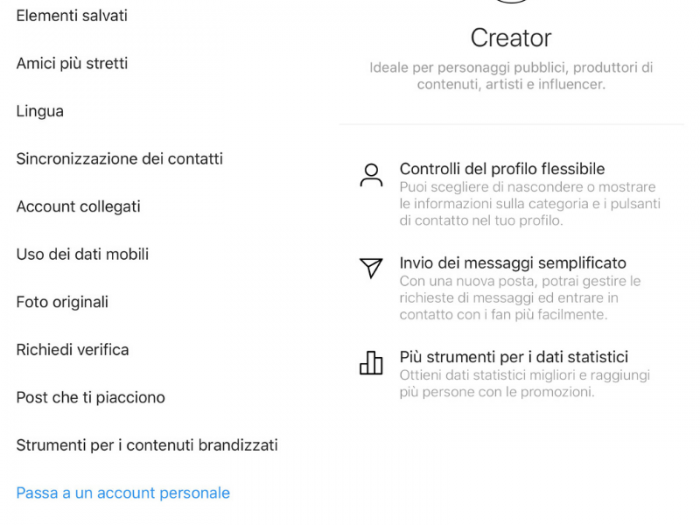Viewport: 700px width, 525px height.
Task: Click the Creator heading
Action: pos(511,38)
